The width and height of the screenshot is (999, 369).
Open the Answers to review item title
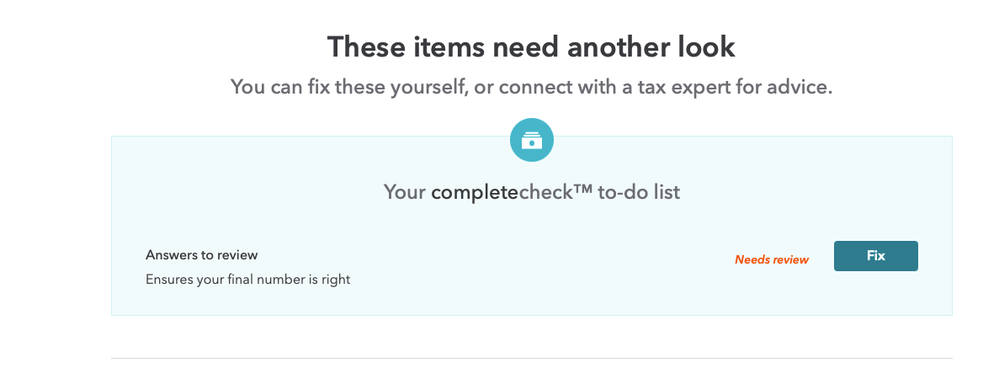(201, 255)
